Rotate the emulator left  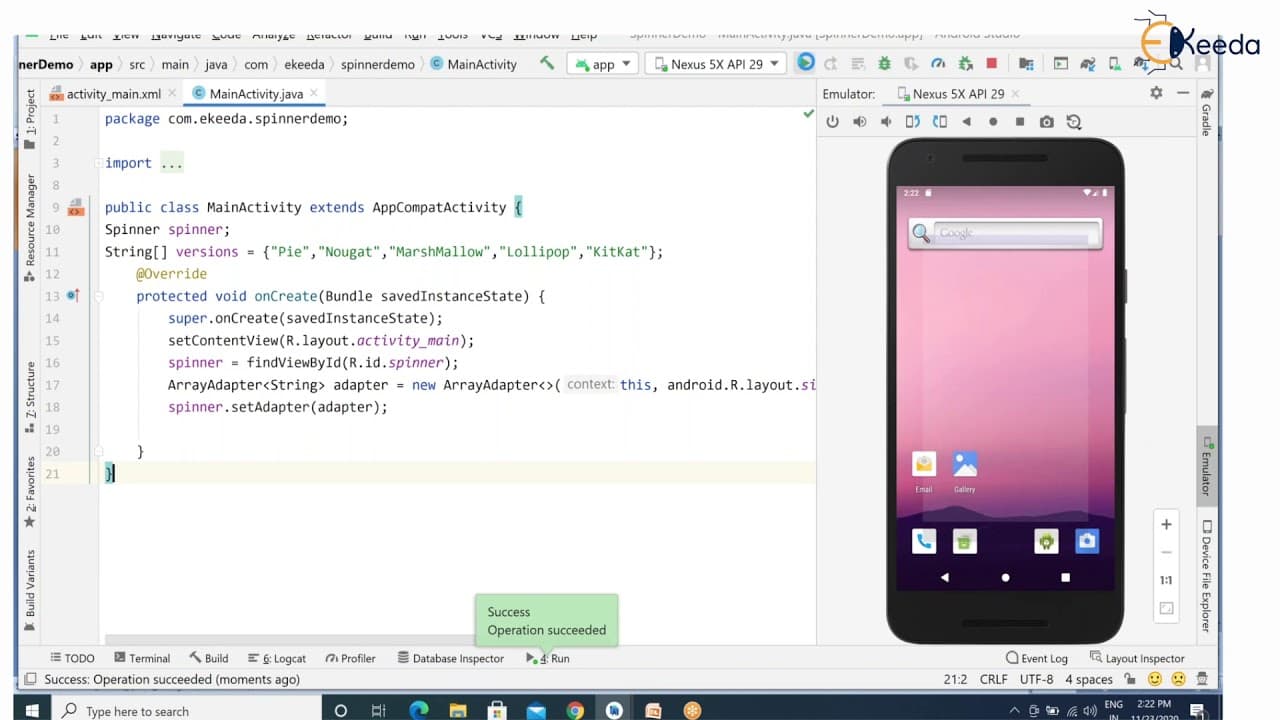click(912, 122)
